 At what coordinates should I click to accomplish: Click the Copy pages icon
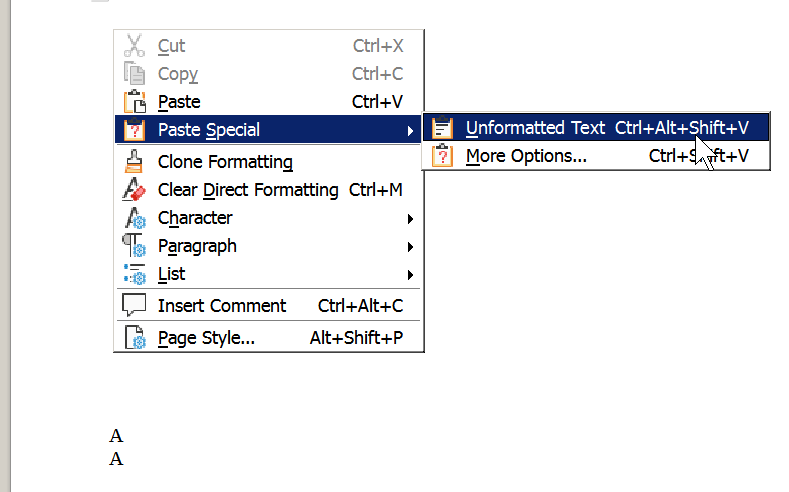(x=134, y=73)
